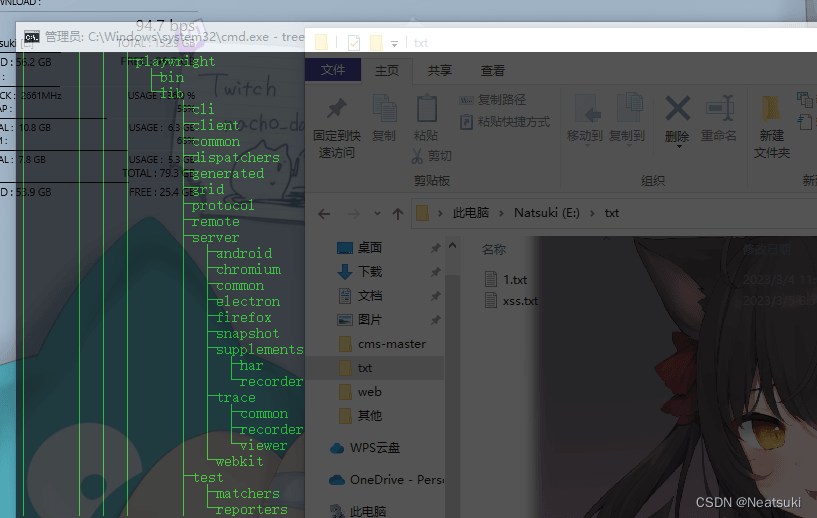Open the recent locations dropdown arrow

(377, 214)
